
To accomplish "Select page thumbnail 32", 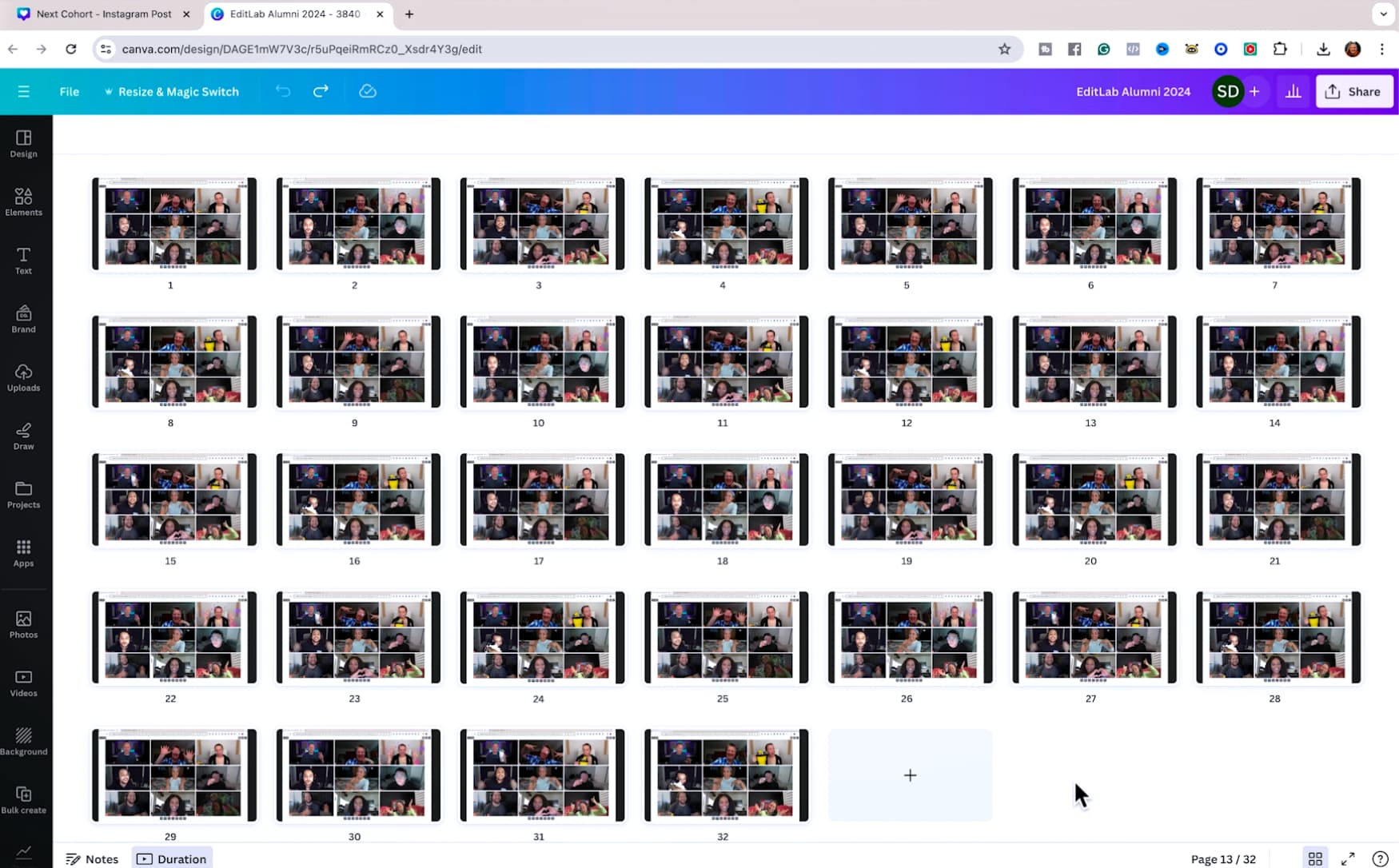I will click(726, 775).
